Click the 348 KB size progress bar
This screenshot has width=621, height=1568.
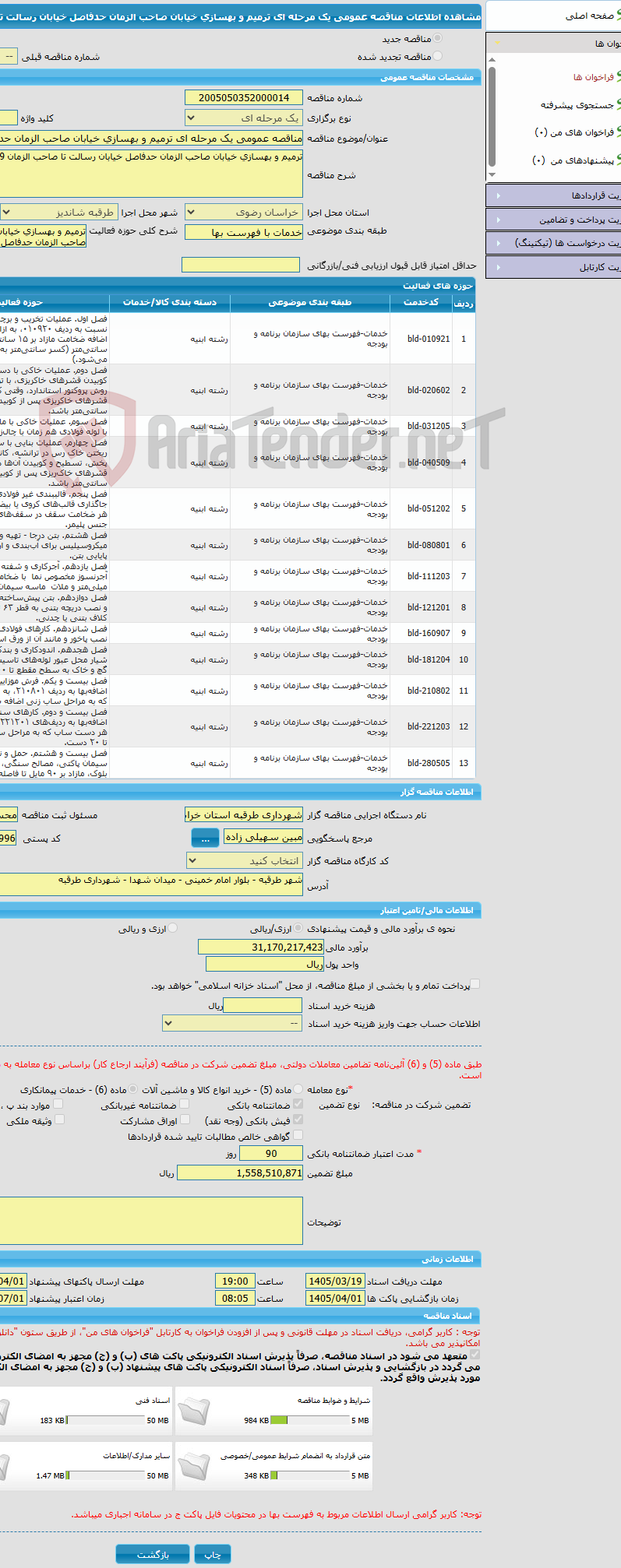pyautogui.click(x=309, y=1475)
